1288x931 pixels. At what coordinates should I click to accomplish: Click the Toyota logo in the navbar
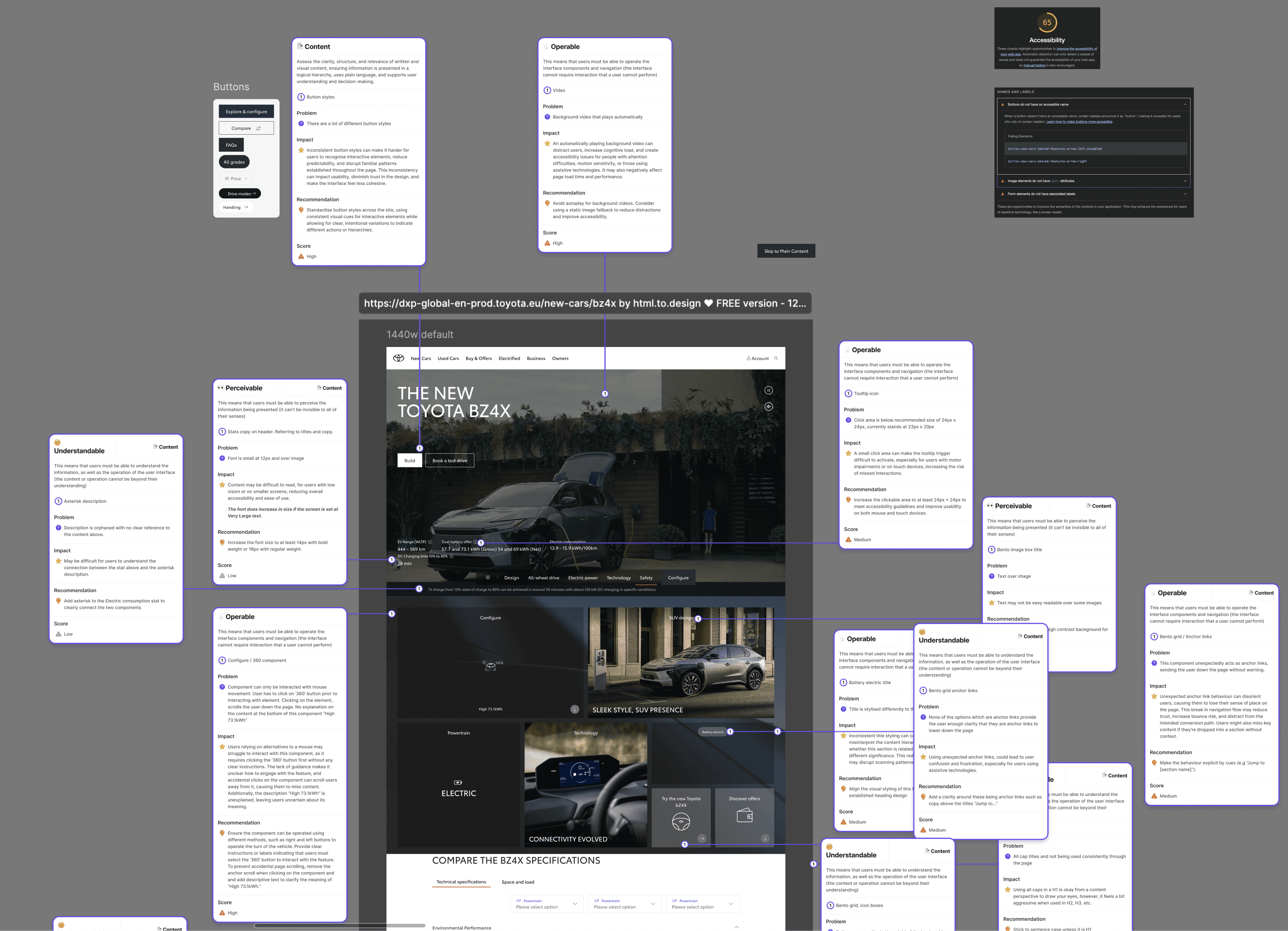tap(399, 358)
